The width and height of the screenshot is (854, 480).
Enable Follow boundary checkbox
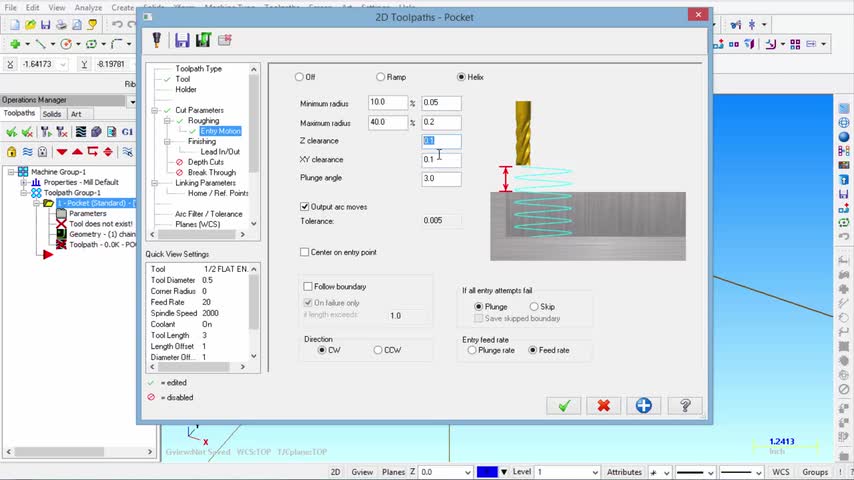[x=308, y=287]
